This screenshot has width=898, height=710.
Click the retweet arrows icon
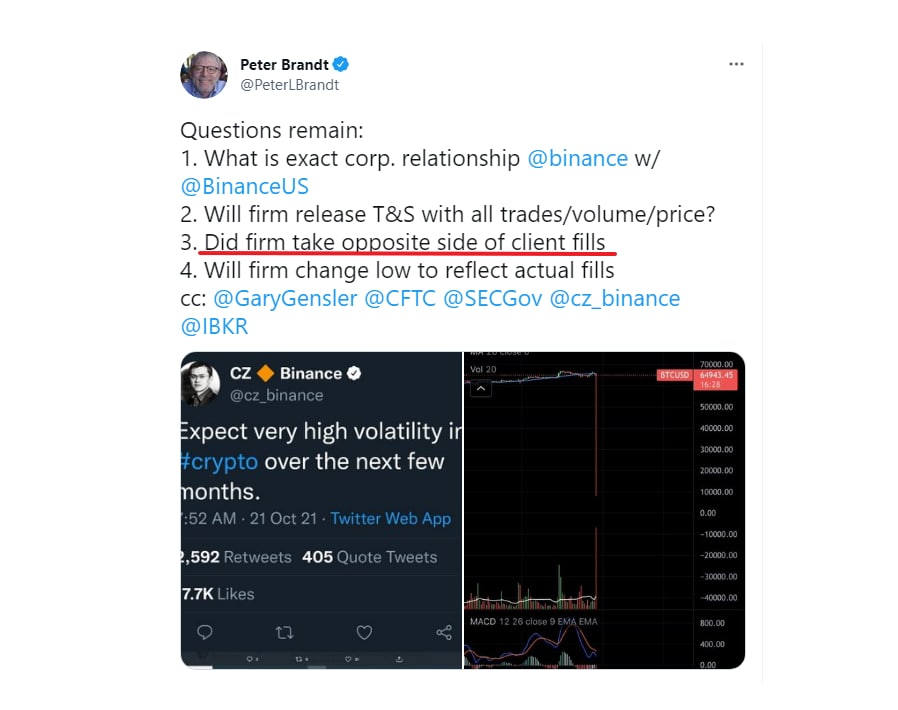284,632
